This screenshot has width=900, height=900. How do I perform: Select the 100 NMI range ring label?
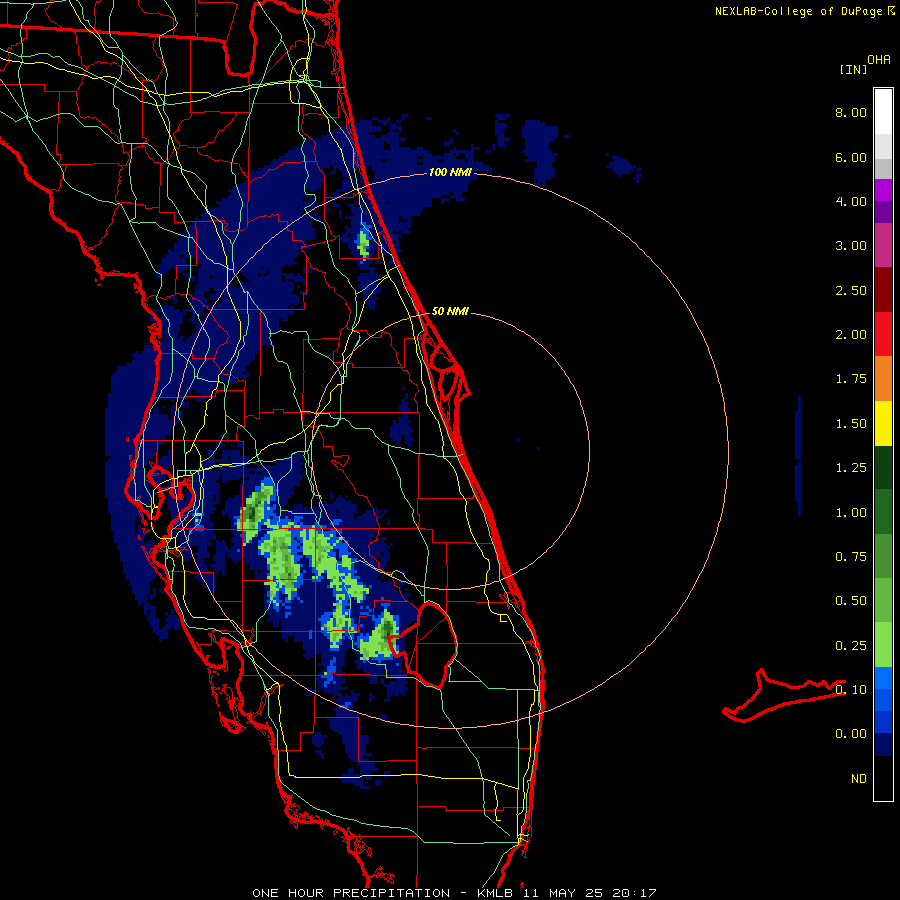tap(449, 172)
